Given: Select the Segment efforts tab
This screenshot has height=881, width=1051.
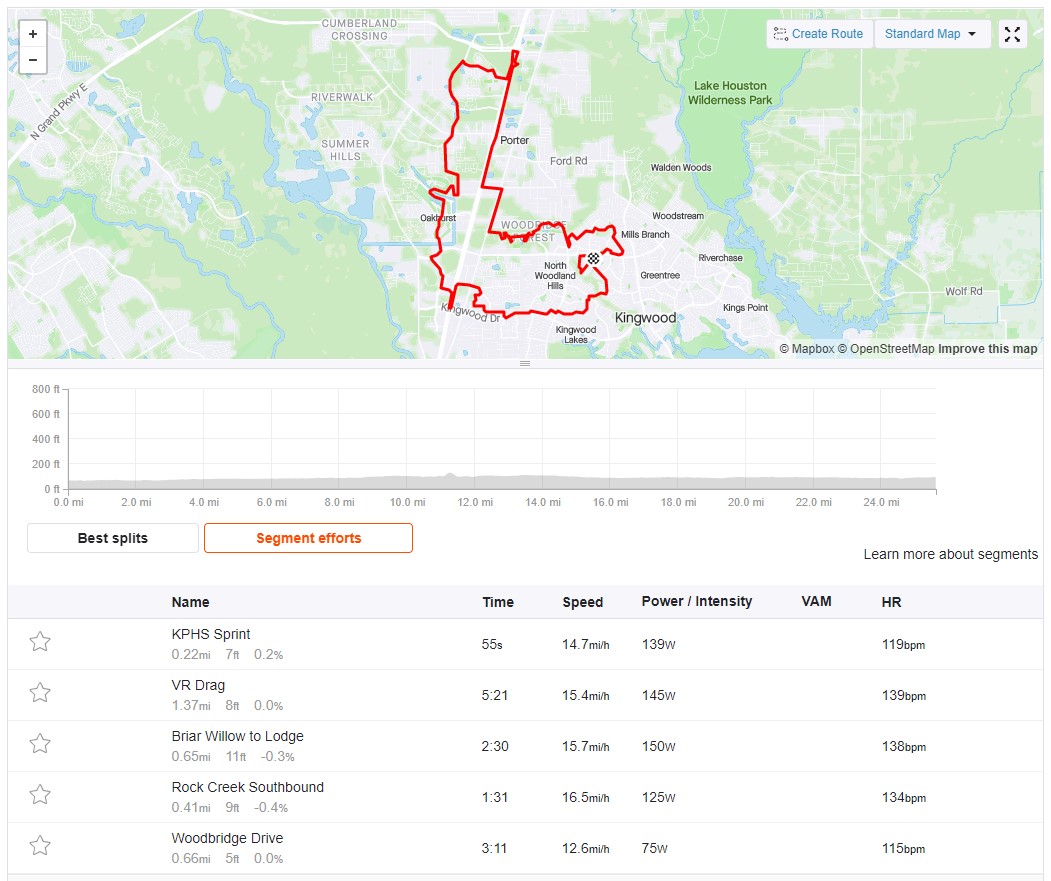Looking at the screenshot, I should (308, 538).
